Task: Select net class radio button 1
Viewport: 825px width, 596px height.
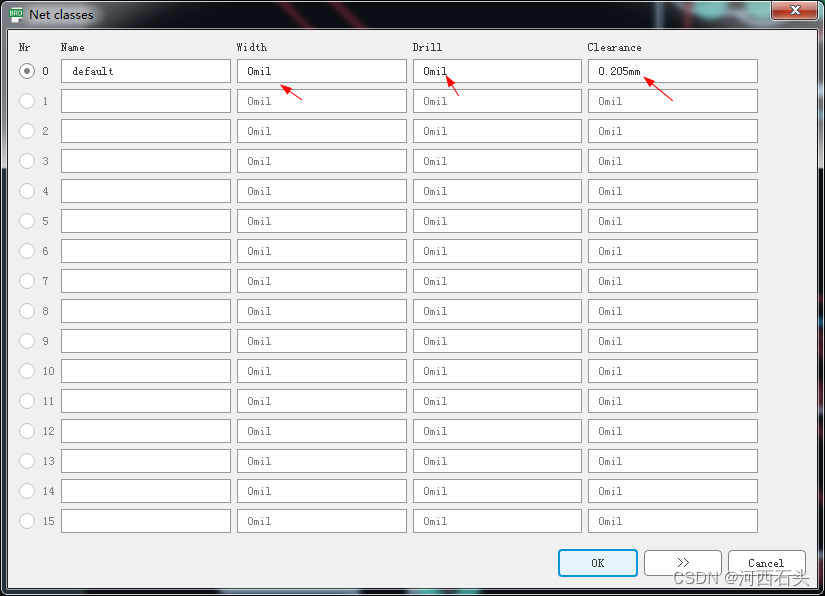Action: click(27, 101)
